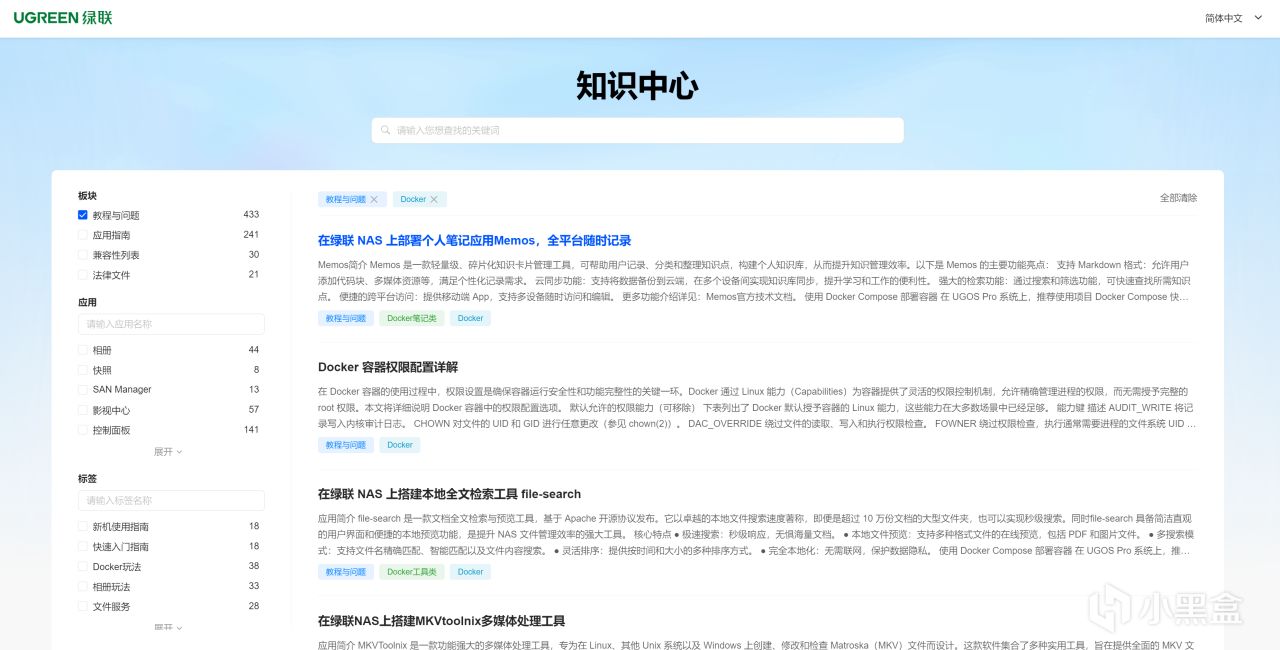Click the 标签 section heading
1280x650 pixels.
pos(88,479)
